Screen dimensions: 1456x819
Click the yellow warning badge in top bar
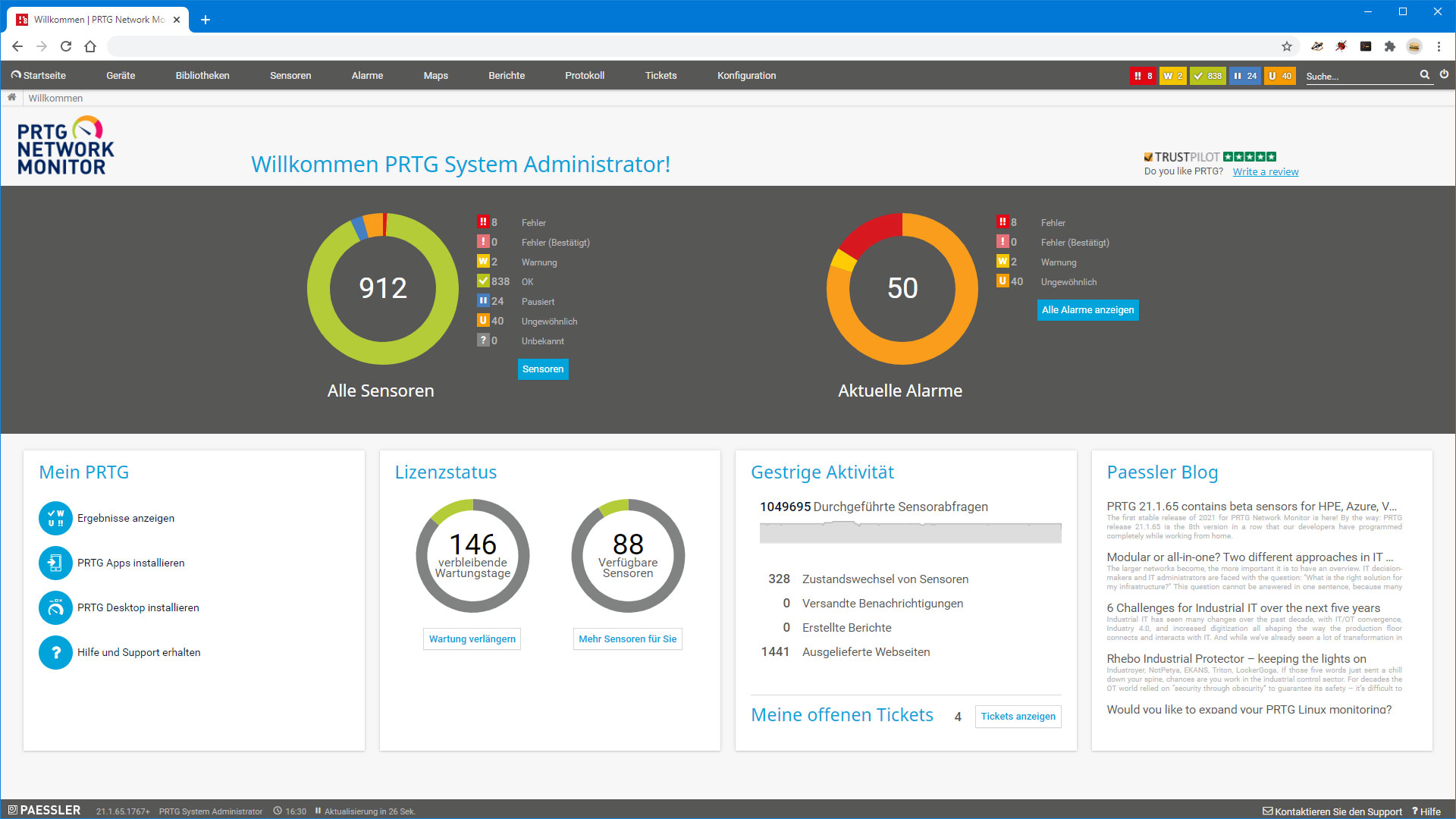[x=1173, y=76]
